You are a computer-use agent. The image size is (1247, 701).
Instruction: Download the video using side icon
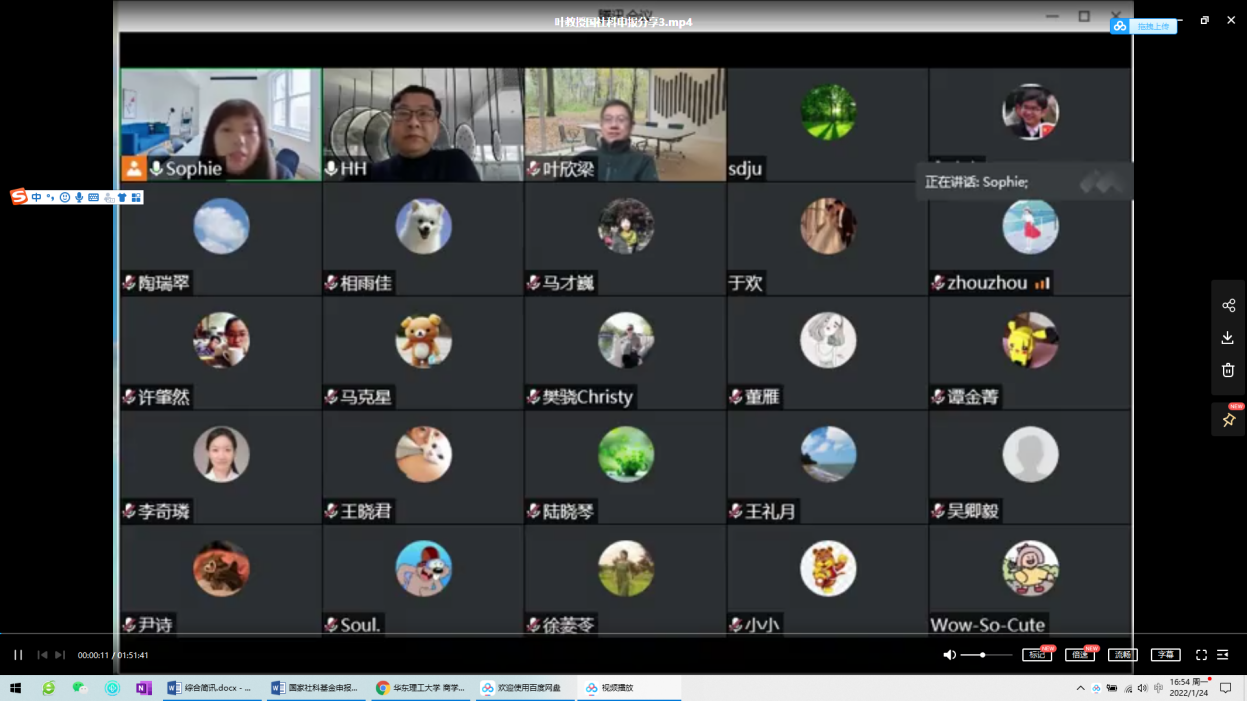(x=1228, y=338)
